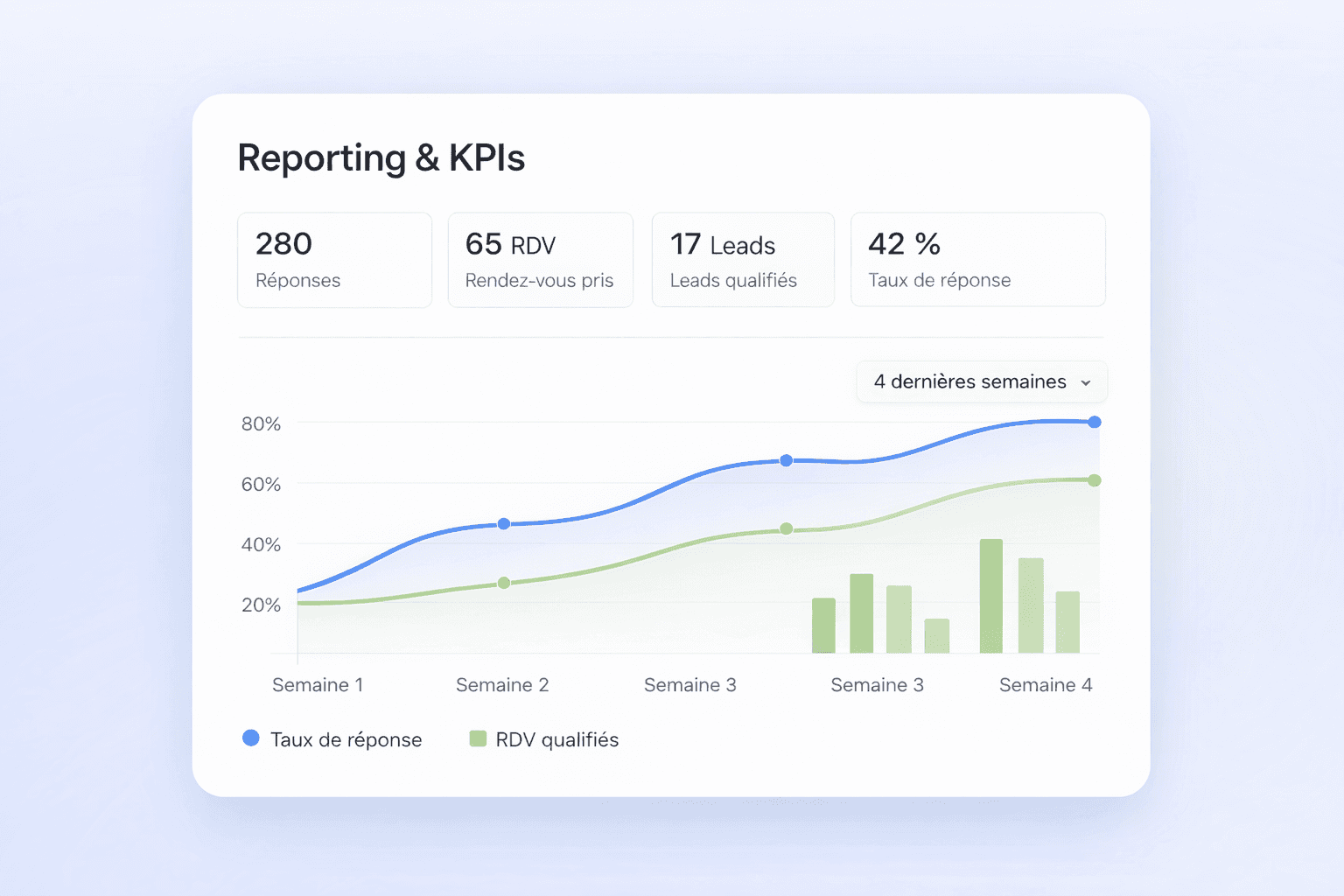Click the Semaine 2 axis label
Image resolution: width=1344 pixels, height=896 pixels.
point(502,685)
